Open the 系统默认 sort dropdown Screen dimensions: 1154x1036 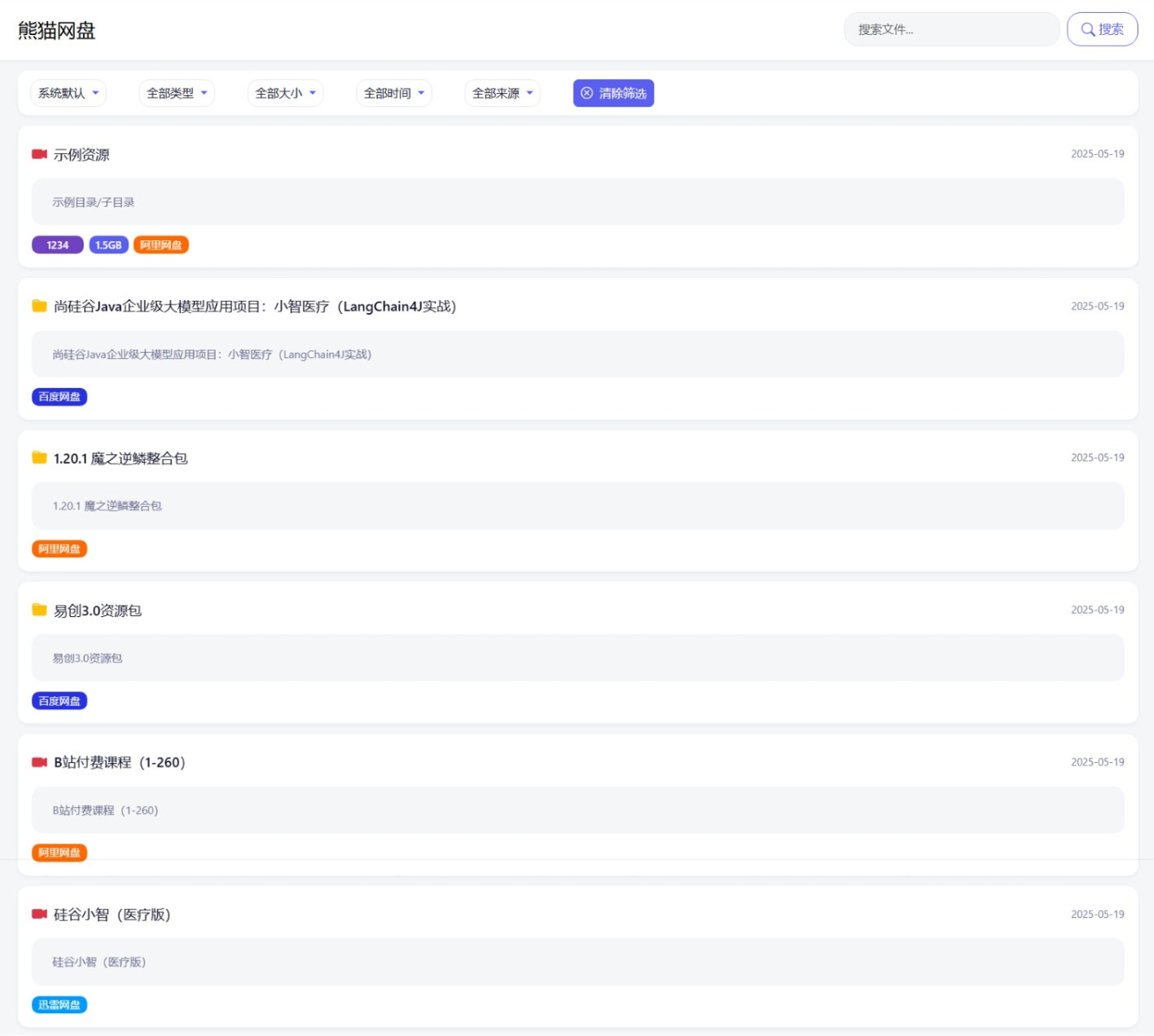pyautogui.click(x=68, y=93)
